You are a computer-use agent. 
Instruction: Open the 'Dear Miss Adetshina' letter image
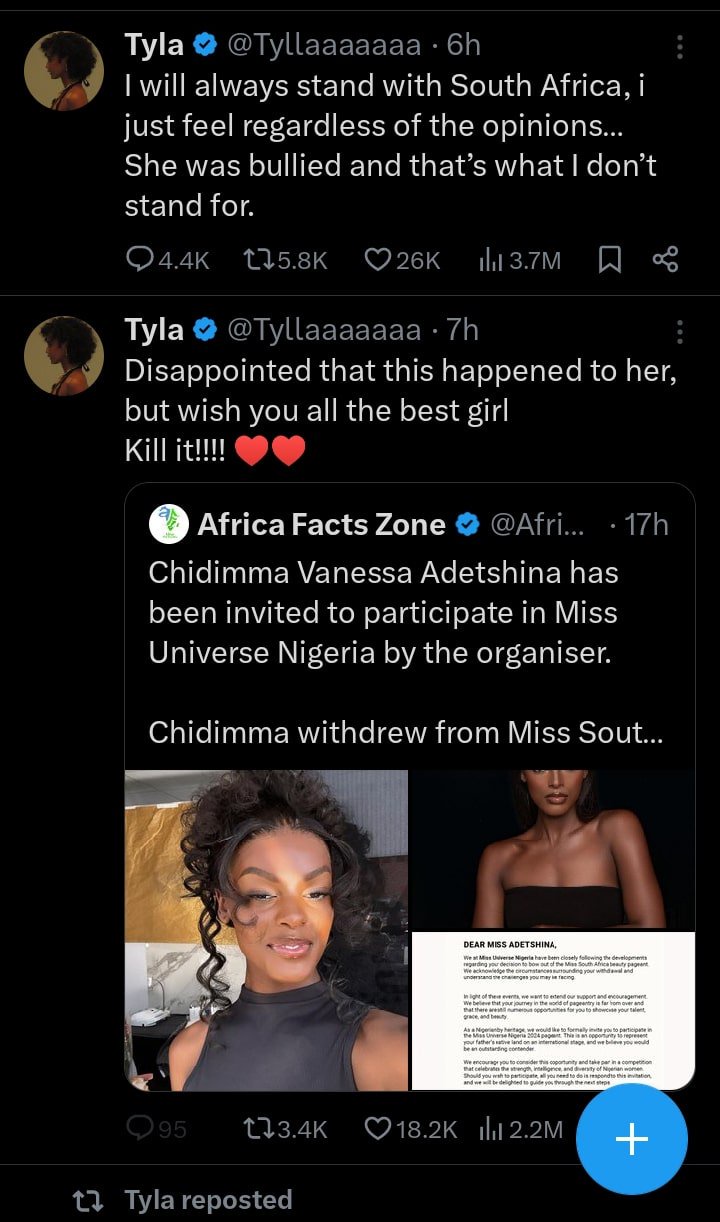tap(553, 1010)
